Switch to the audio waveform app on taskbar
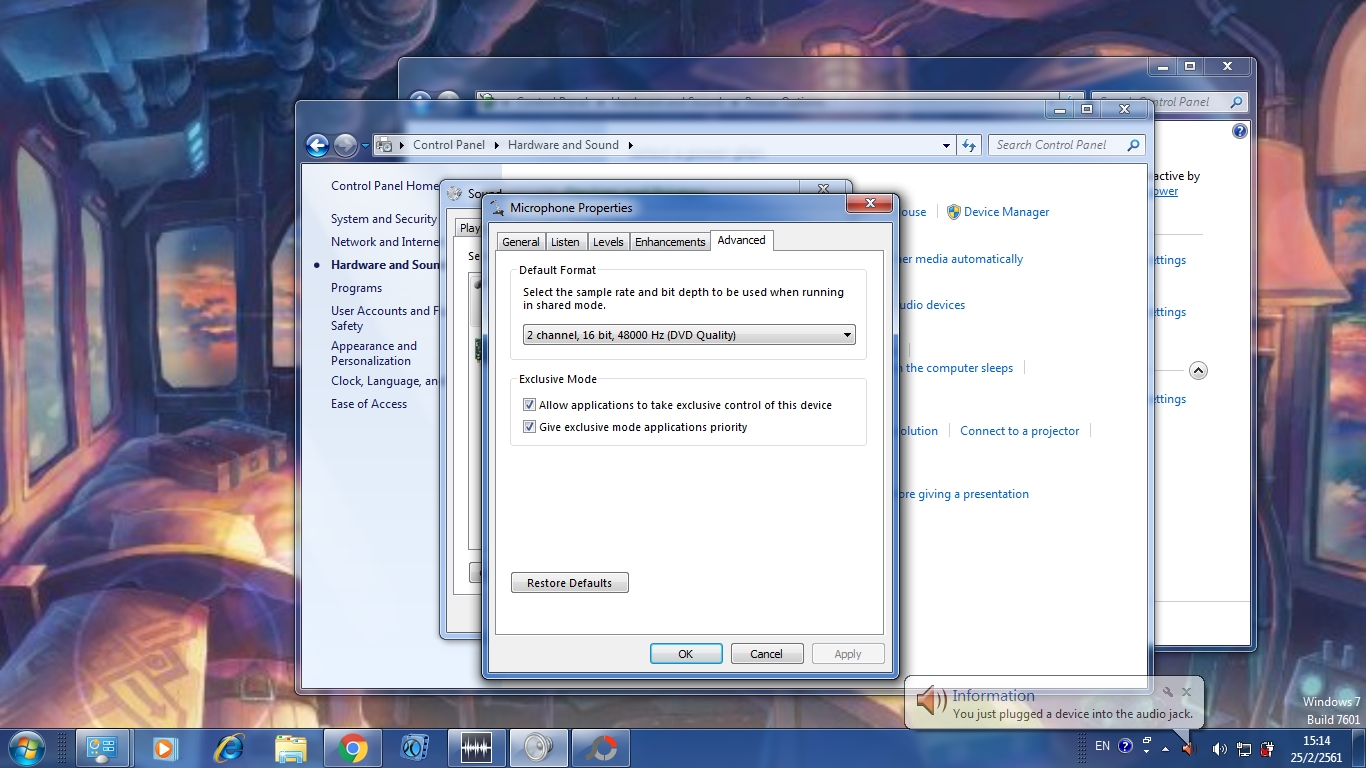This screenshot has height=768, width=1366. [476, 748]
